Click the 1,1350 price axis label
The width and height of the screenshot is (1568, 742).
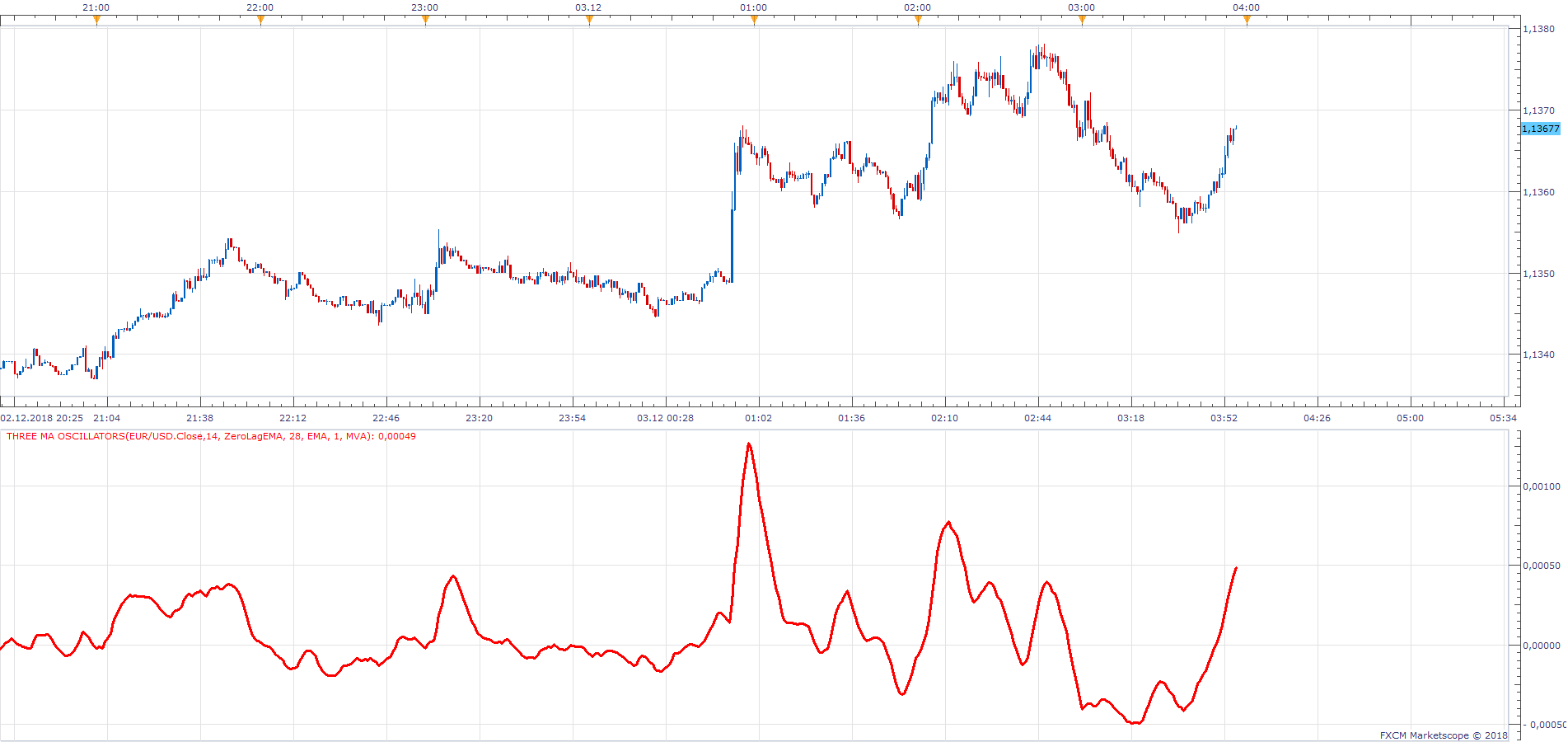tap(1538, 274)
